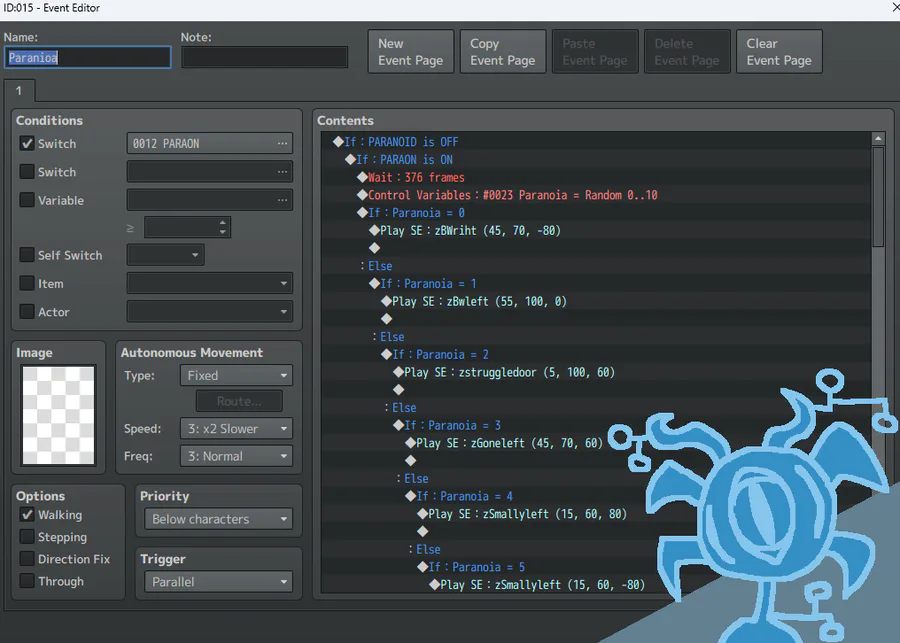Click Paste Event Page button

pos(595,52)
